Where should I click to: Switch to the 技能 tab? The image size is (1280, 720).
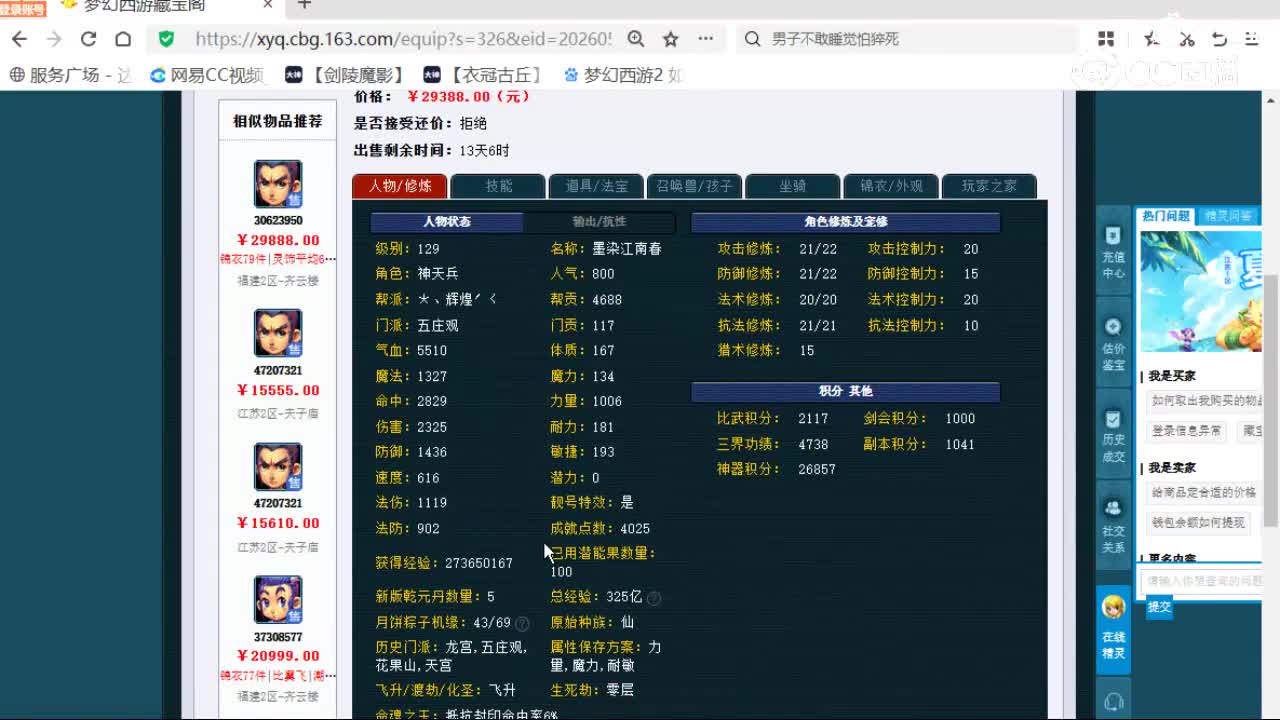pos(498,186)
